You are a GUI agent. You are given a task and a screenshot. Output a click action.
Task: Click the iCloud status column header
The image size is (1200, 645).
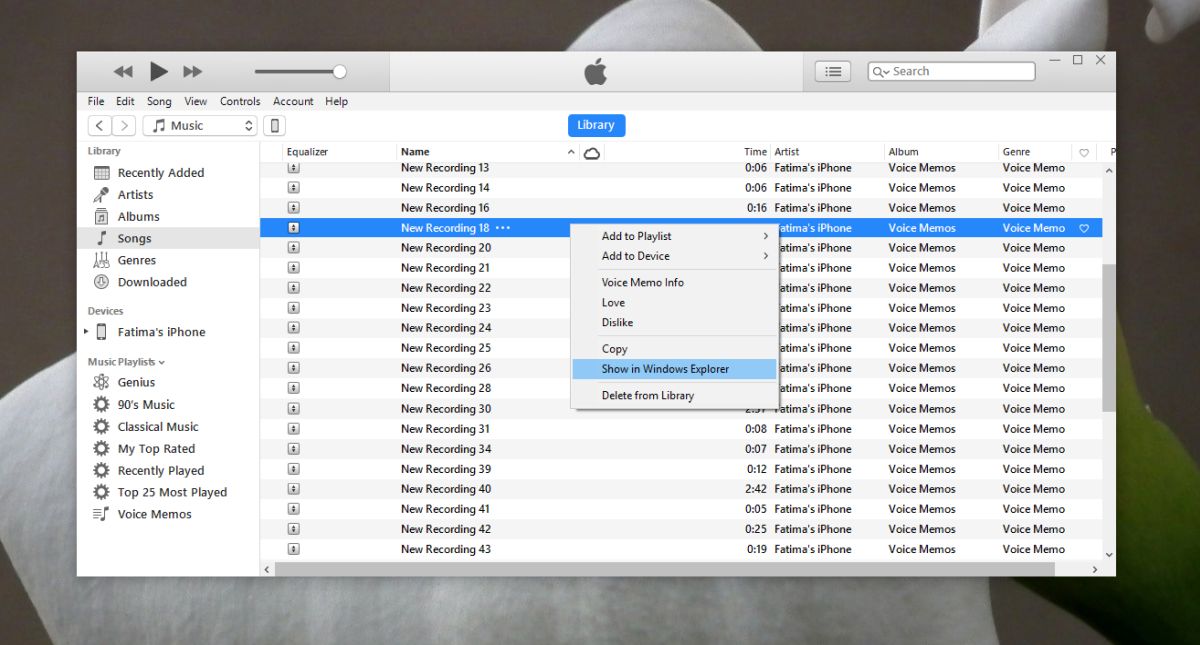[x=592, y=152]
